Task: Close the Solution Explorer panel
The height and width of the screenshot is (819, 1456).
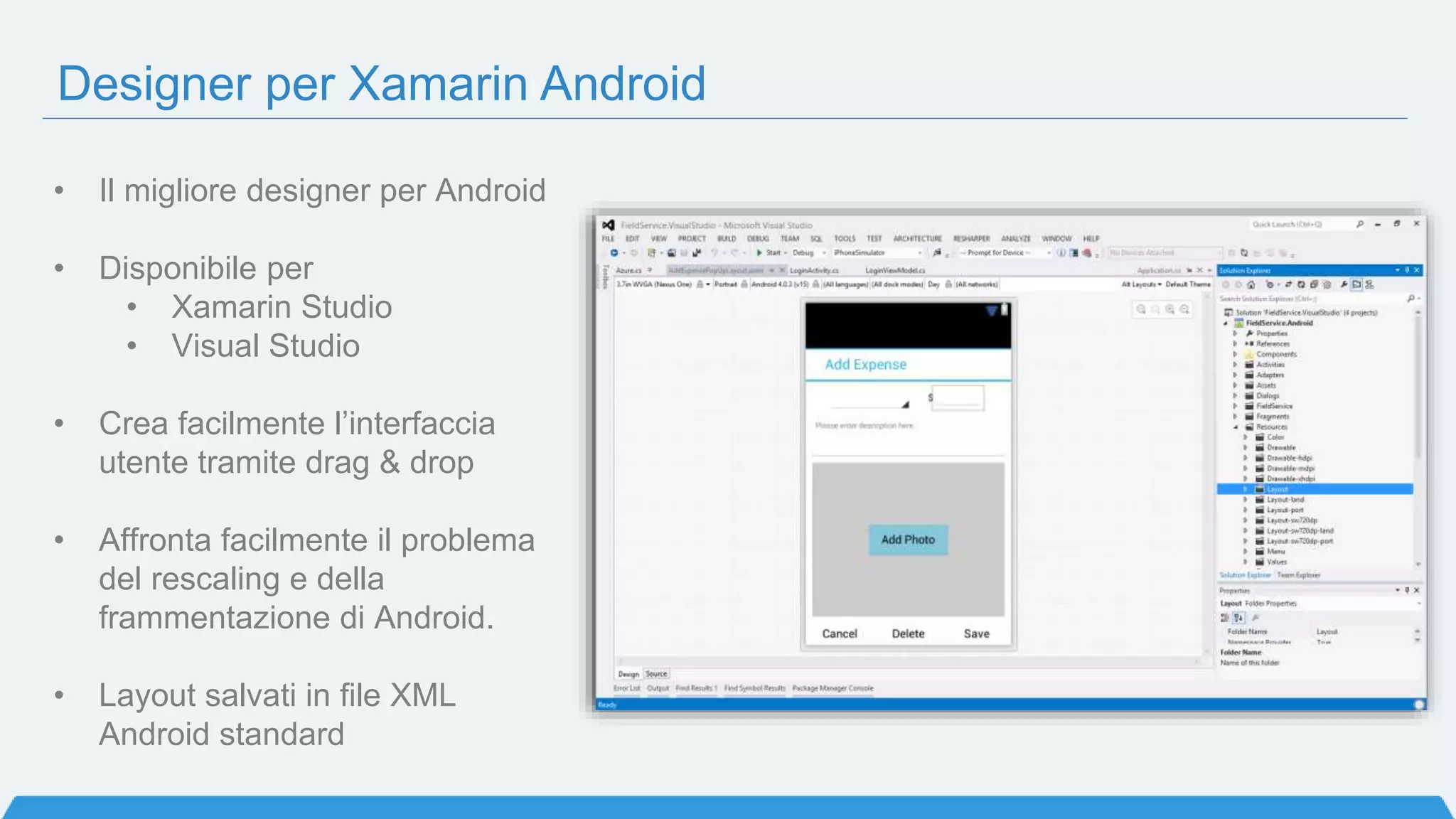Action: coord(1416,270)
